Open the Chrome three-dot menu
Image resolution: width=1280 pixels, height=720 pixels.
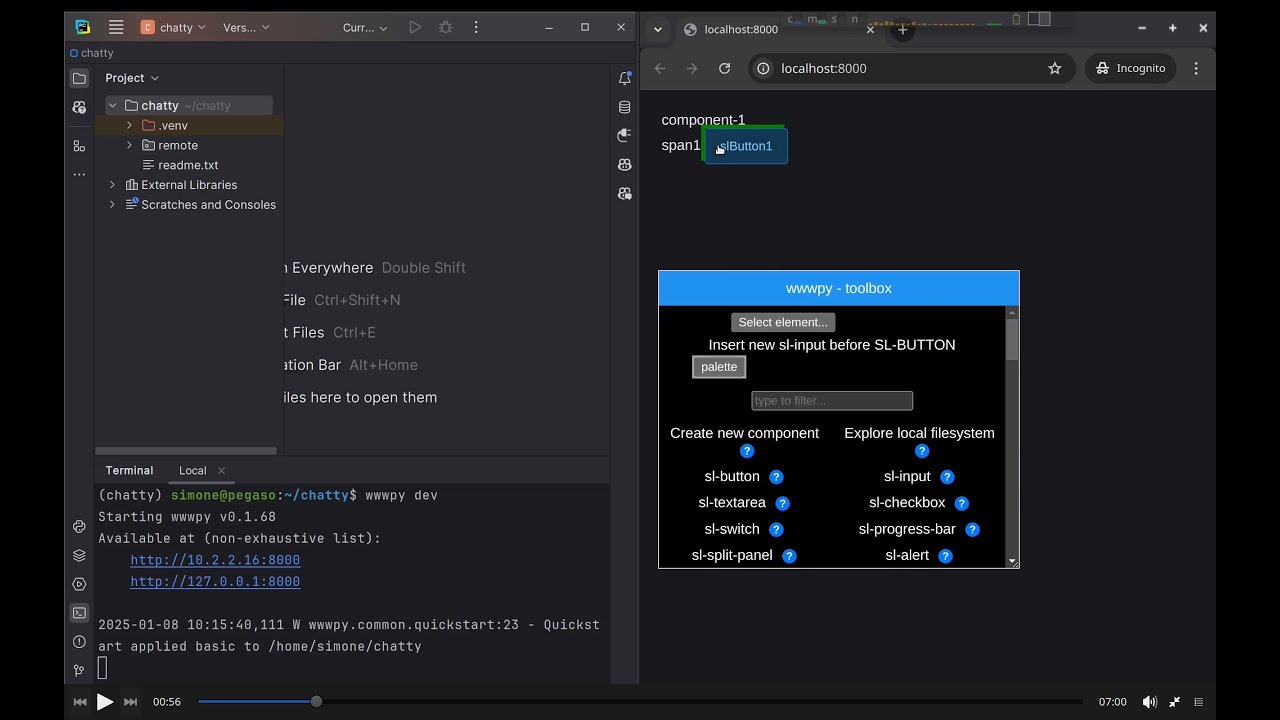click(1196, 68)
